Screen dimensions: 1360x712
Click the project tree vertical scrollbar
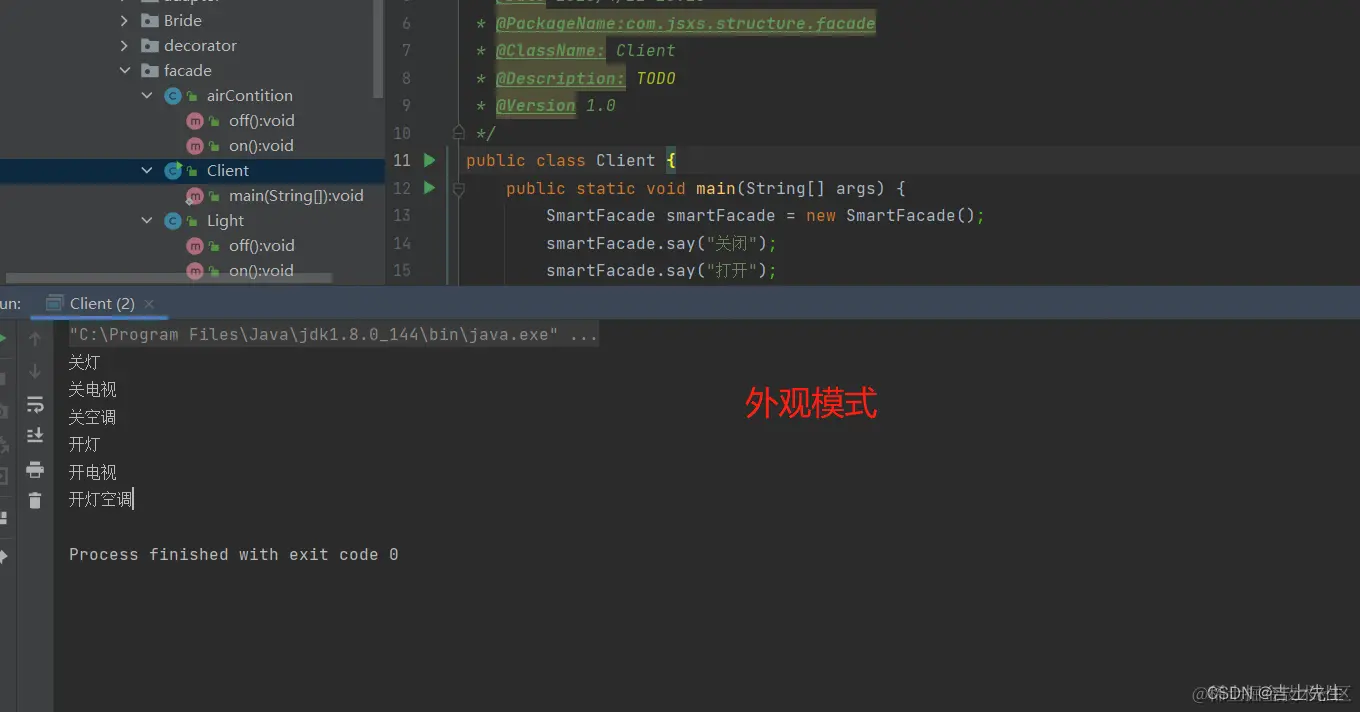379,48
